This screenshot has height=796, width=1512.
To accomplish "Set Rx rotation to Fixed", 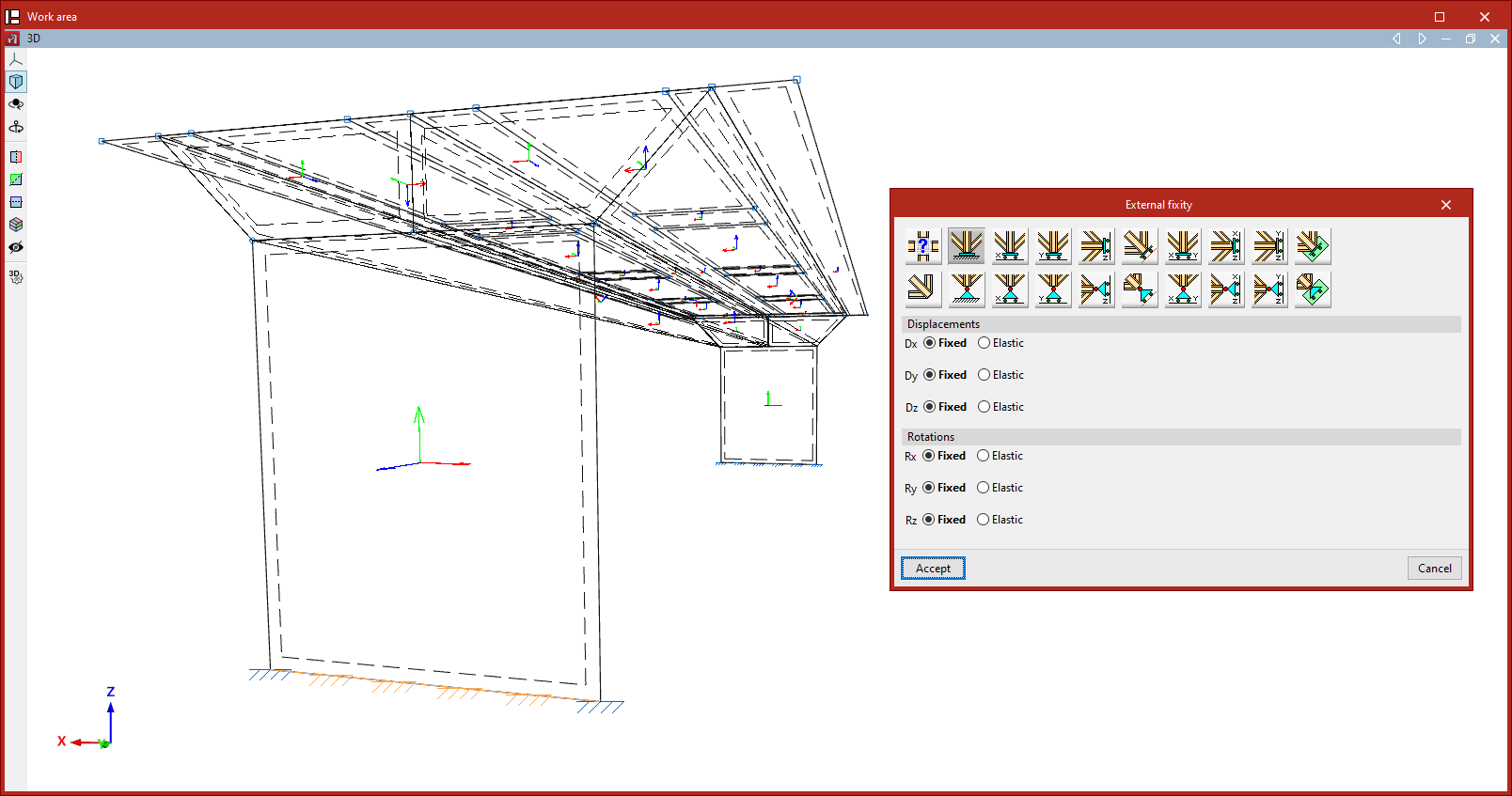I will [944, 456].
